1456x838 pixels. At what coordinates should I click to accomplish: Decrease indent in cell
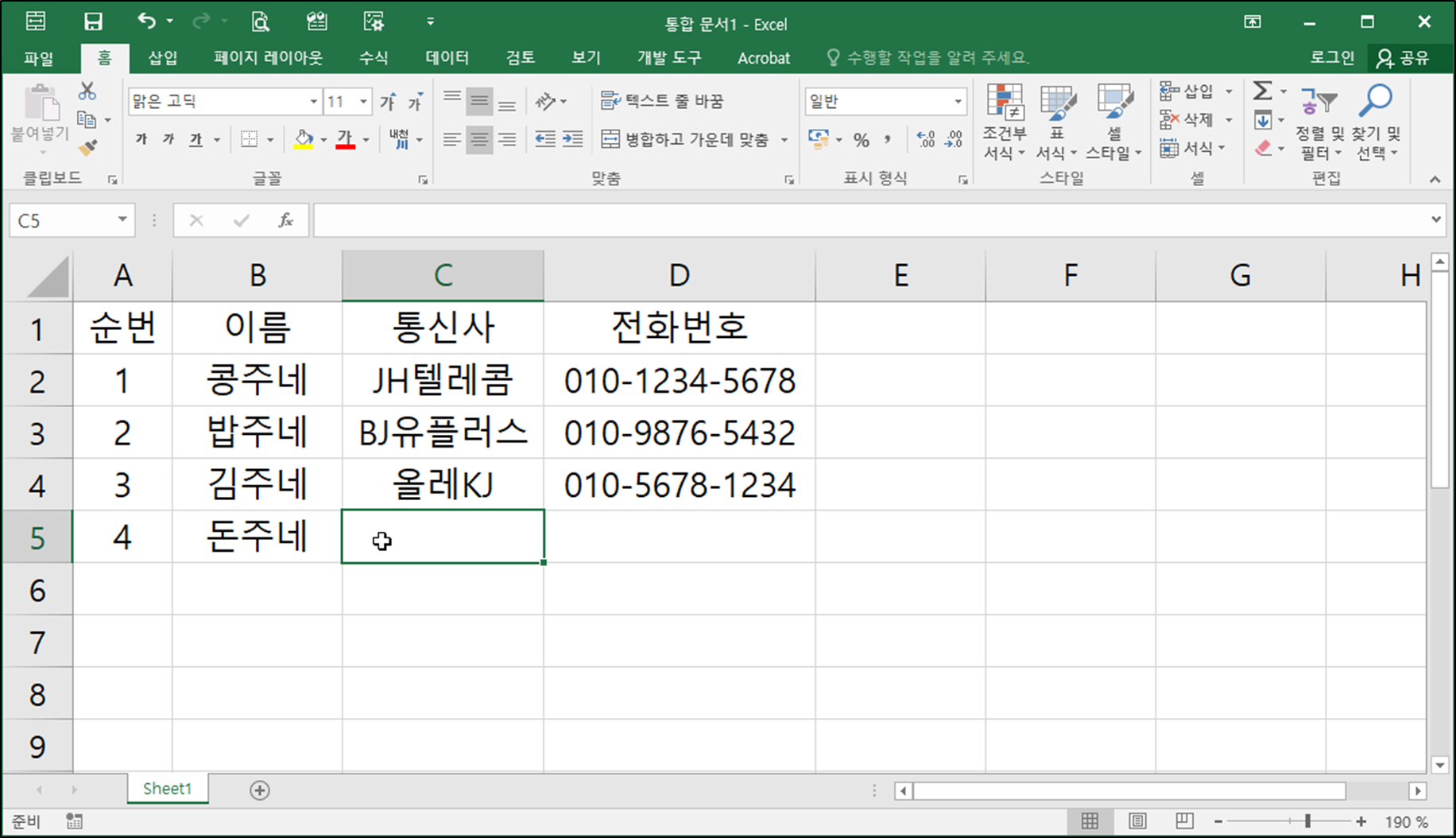(x=545, y=140)
